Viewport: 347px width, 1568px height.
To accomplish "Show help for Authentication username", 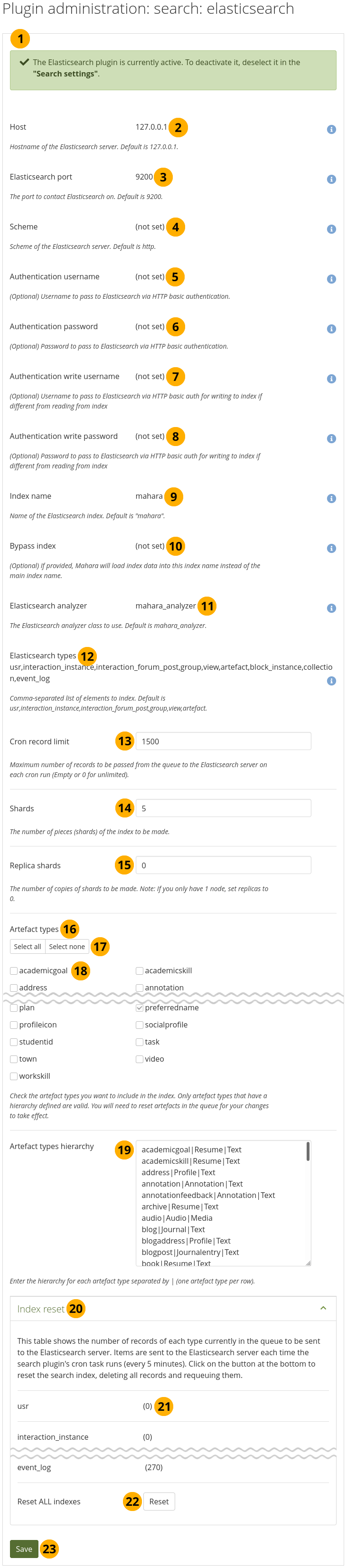I will coord(331,279).
